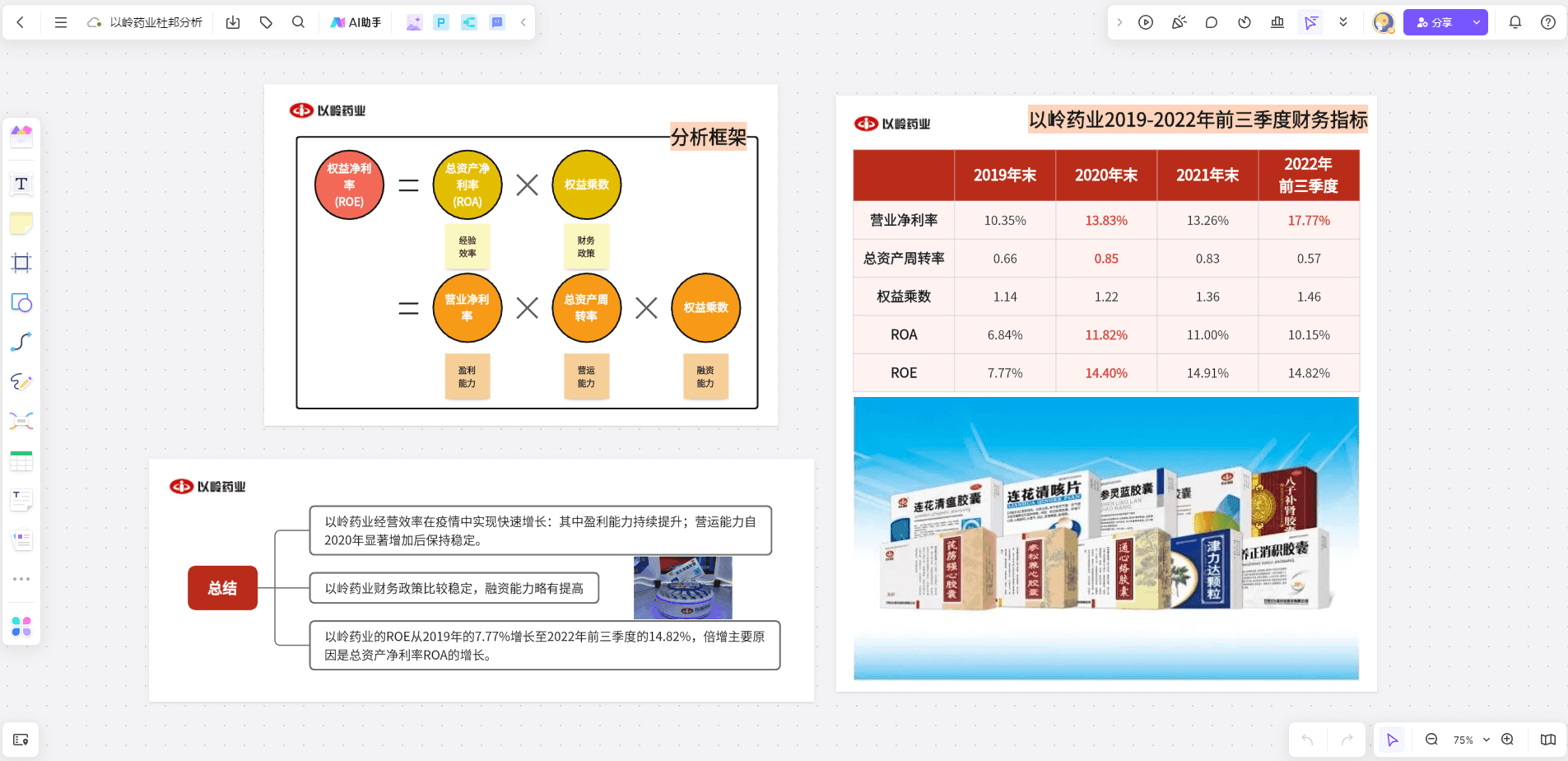Select the 总资产净利率 (ROA) circle

pos(468,184)
